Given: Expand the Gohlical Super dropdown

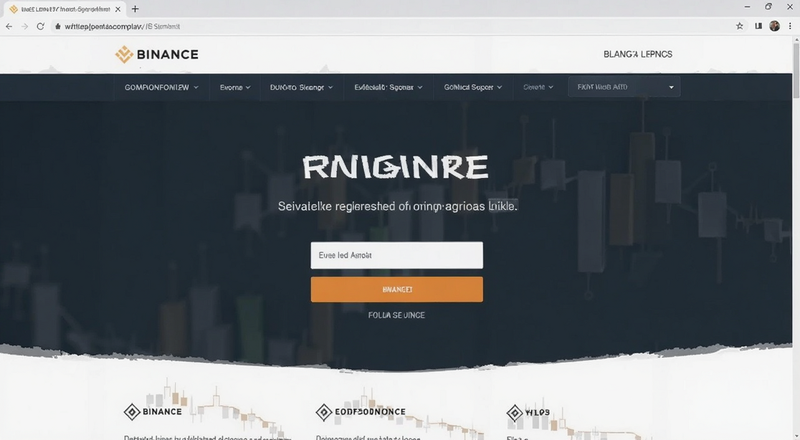Looking at the screenshot, I should point(473,87).
